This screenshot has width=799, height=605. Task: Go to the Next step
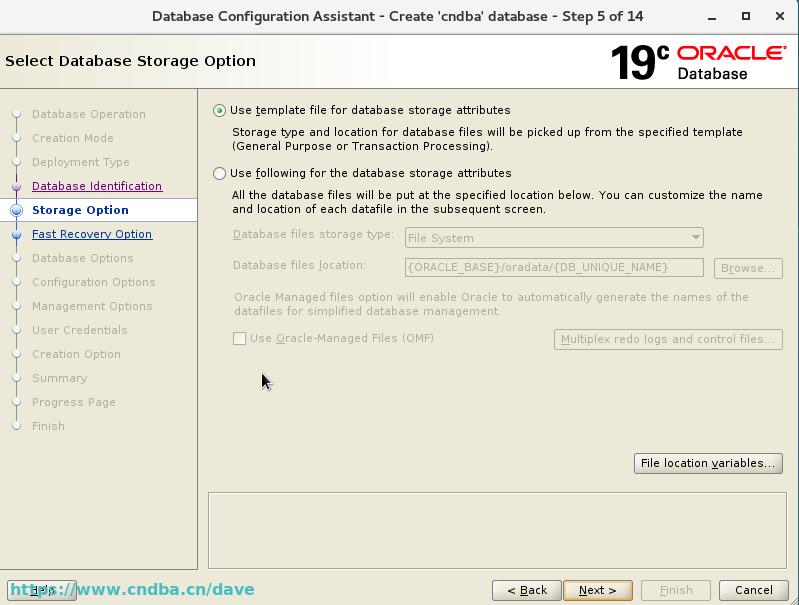[598, 590]
